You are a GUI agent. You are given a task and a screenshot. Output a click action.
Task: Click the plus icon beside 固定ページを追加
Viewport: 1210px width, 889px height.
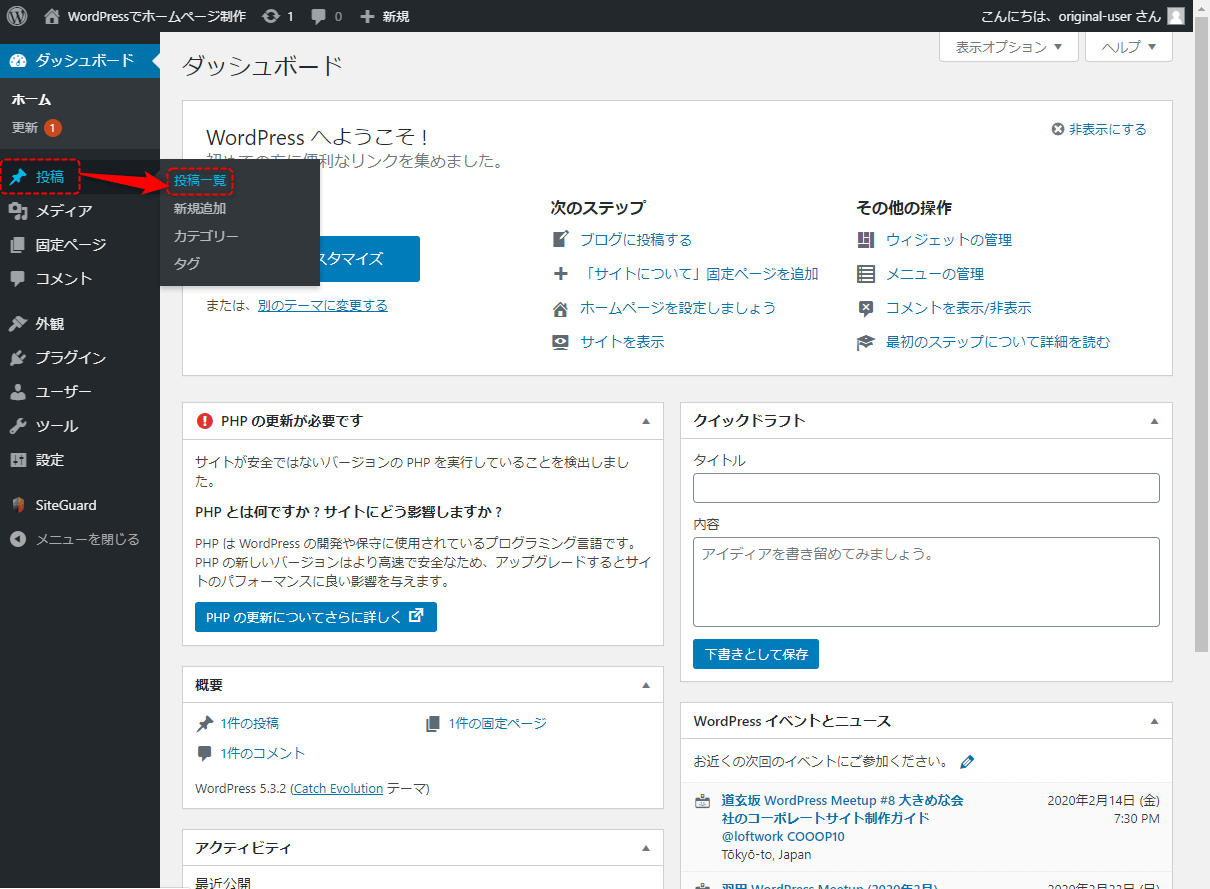tap(560, 274)
